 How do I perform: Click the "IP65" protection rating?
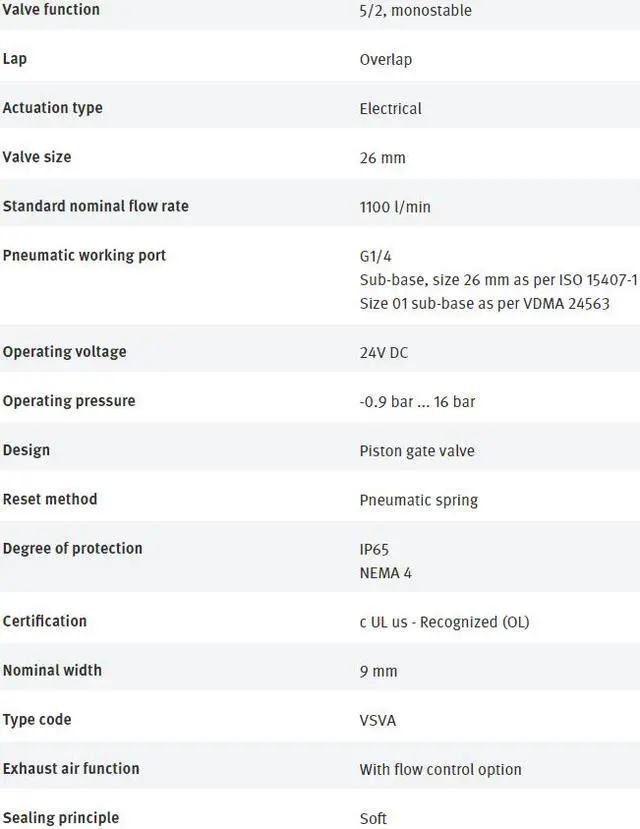pyautogui.click(x=374, y=549)
